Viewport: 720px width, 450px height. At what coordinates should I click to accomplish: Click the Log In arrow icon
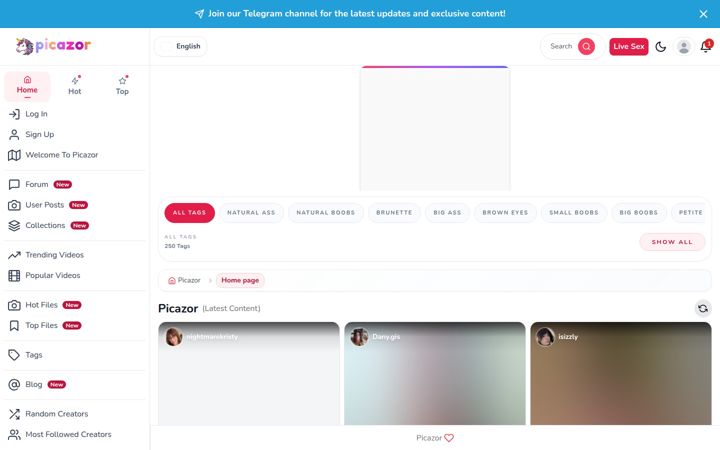pos(14,114)
